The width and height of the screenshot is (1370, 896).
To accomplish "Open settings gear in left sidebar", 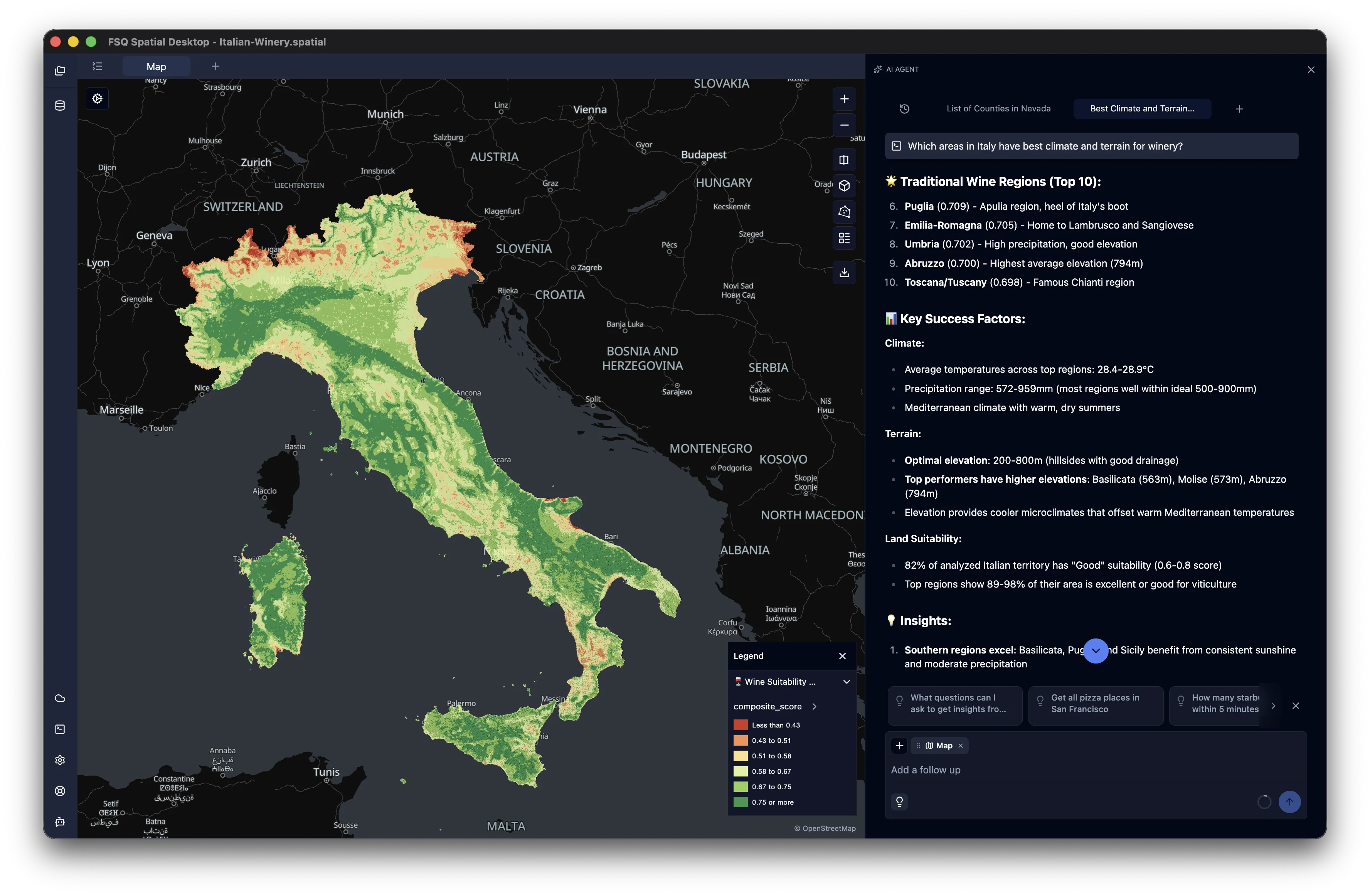I will coord(60,760).
